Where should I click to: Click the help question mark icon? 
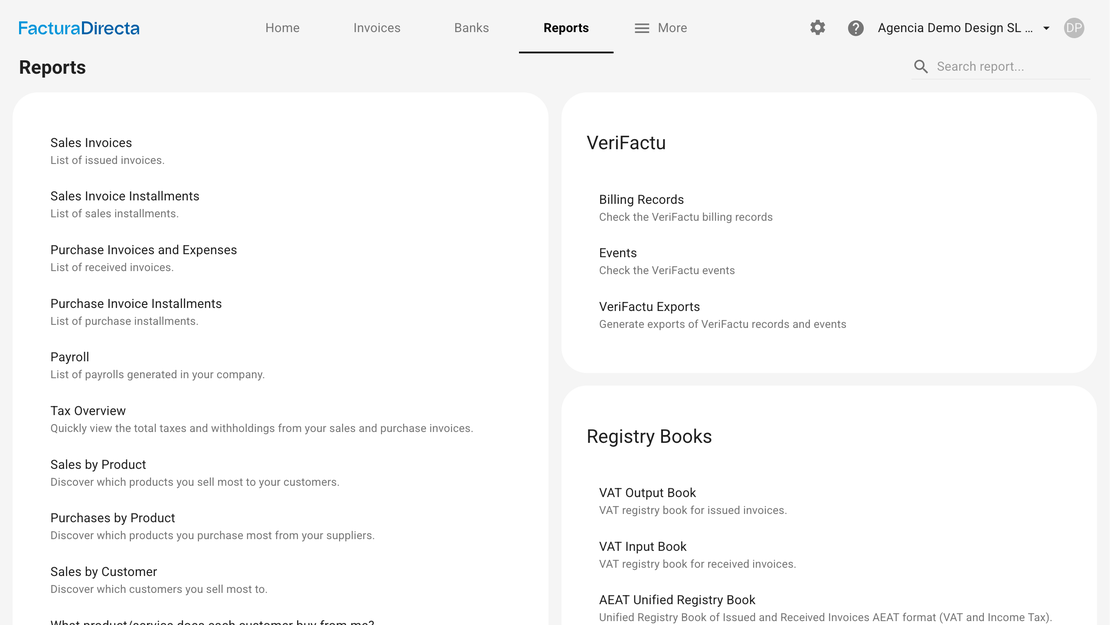855,28
